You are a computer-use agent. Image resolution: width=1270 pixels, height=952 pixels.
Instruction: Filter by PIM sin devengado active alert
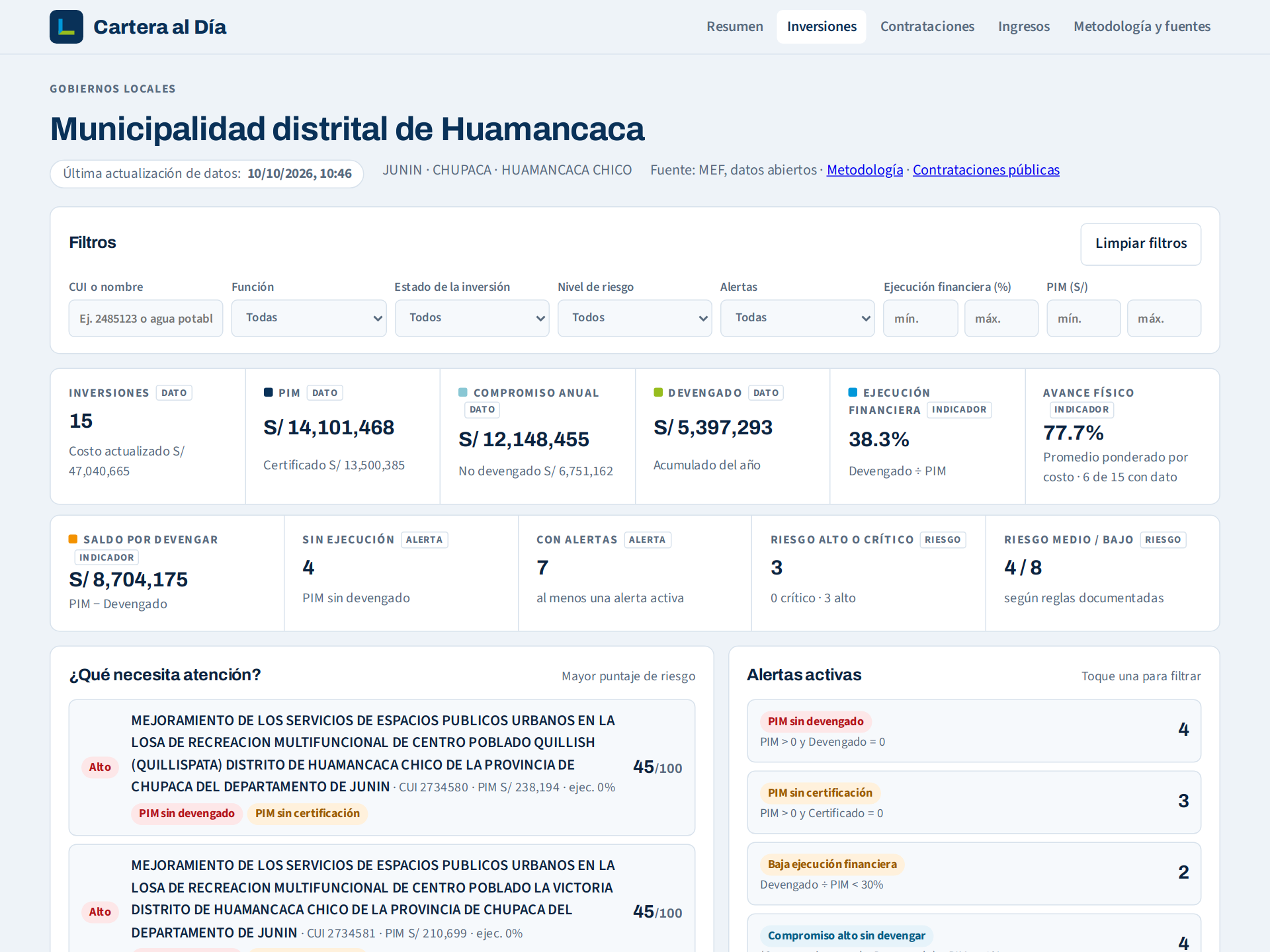point(974,731)
